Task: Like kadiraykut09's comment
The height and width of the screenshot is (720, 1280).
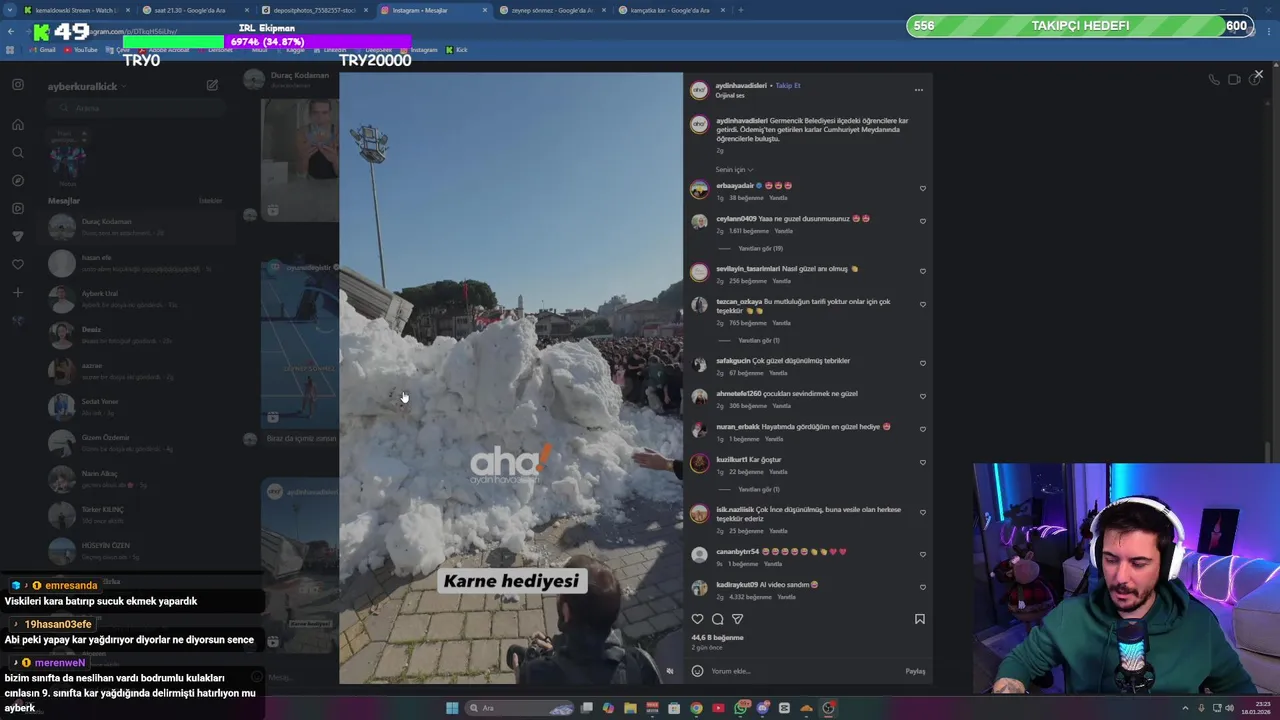Action: [x=922, y=587]
